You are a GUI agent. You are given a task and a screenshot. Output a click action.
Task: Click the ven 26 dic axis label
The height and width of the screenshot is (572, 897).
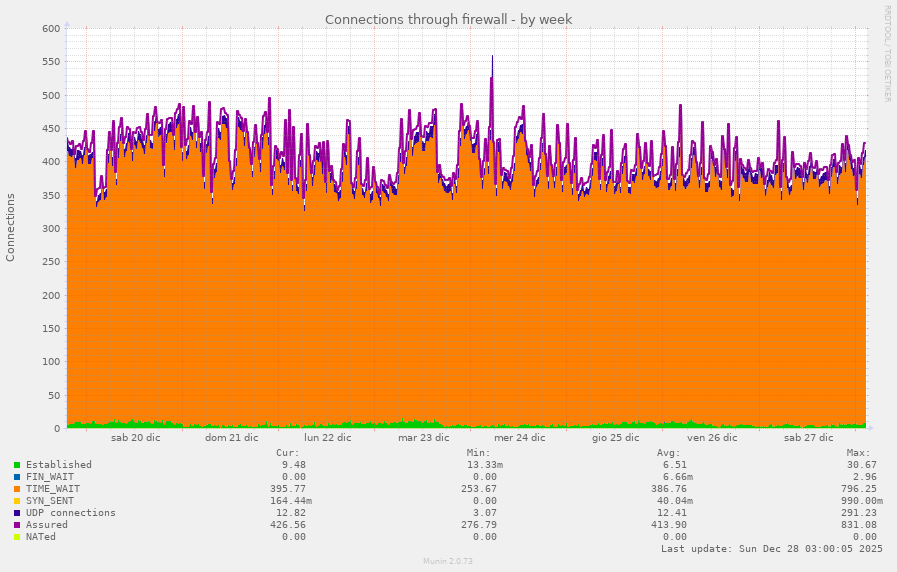[x=712, y=438]
